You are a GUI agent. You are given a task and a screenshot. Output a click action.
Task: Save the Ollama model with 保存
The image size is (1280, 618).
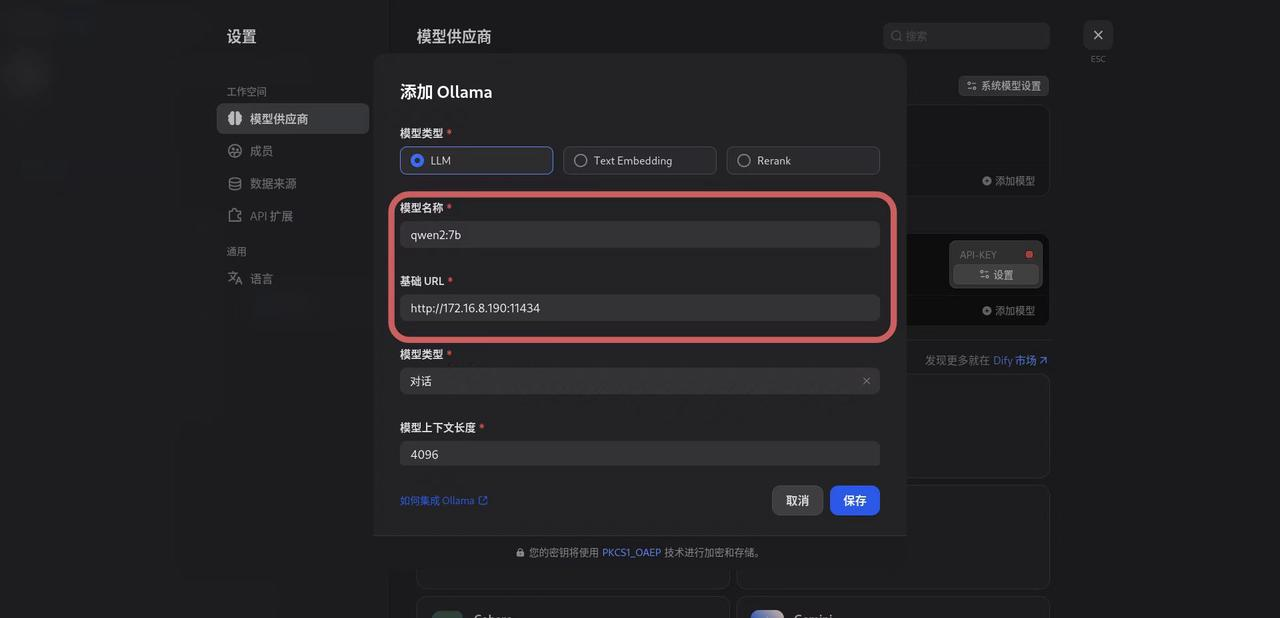click(x=855, y=500)
